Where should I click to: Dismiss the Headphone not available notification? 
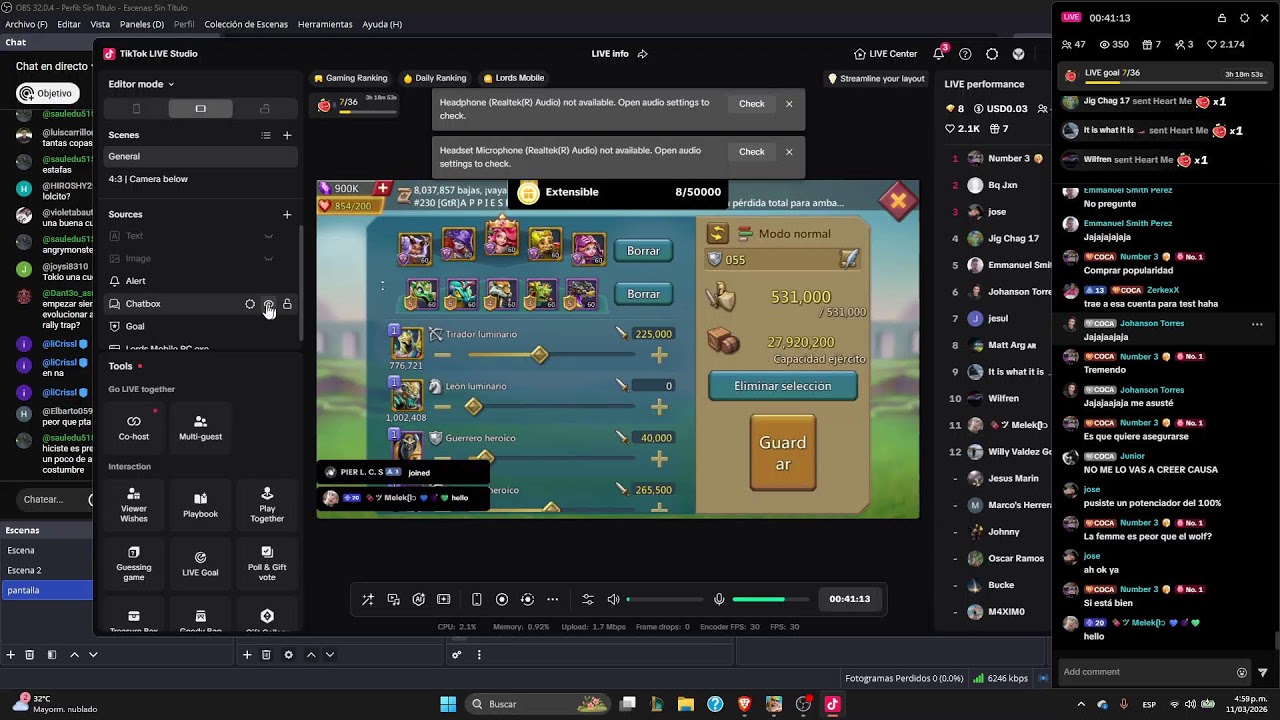pos(789,104)
